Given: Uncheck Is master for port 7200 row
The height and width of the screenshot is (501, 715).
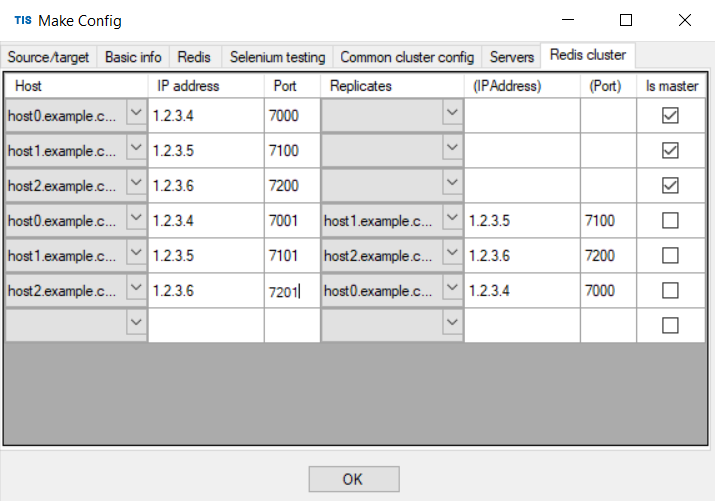Looking at the screenshot, I should [x=670, y=186].
